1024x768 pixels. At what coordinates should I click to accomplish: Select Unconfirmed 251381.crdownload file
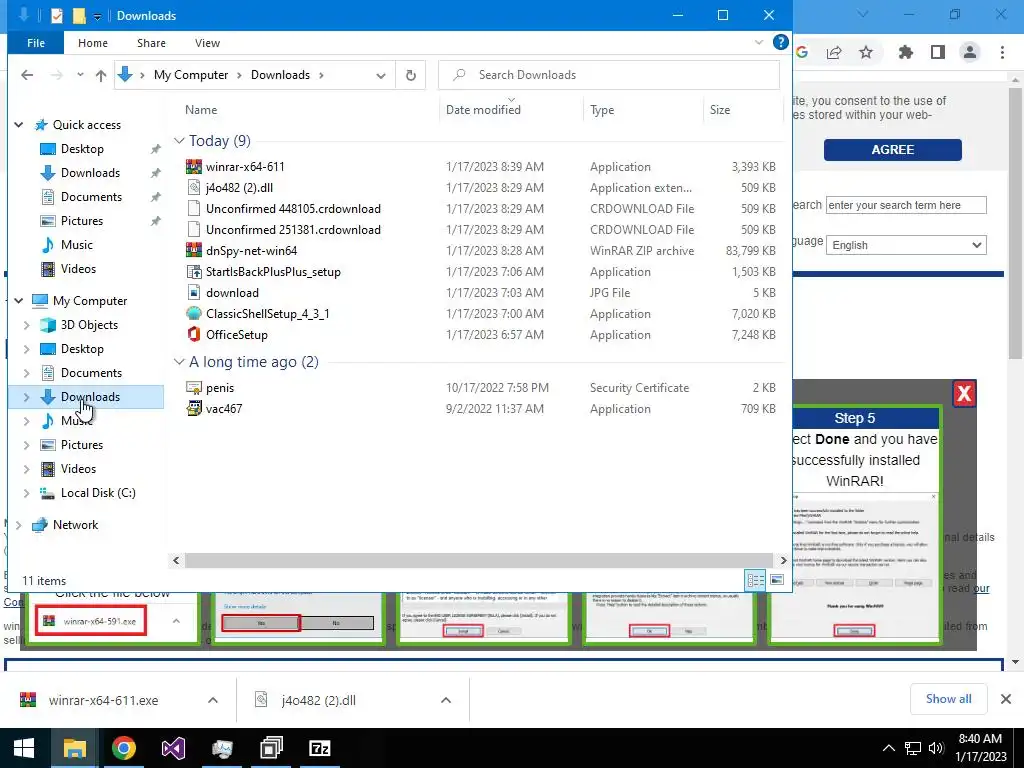293,229
